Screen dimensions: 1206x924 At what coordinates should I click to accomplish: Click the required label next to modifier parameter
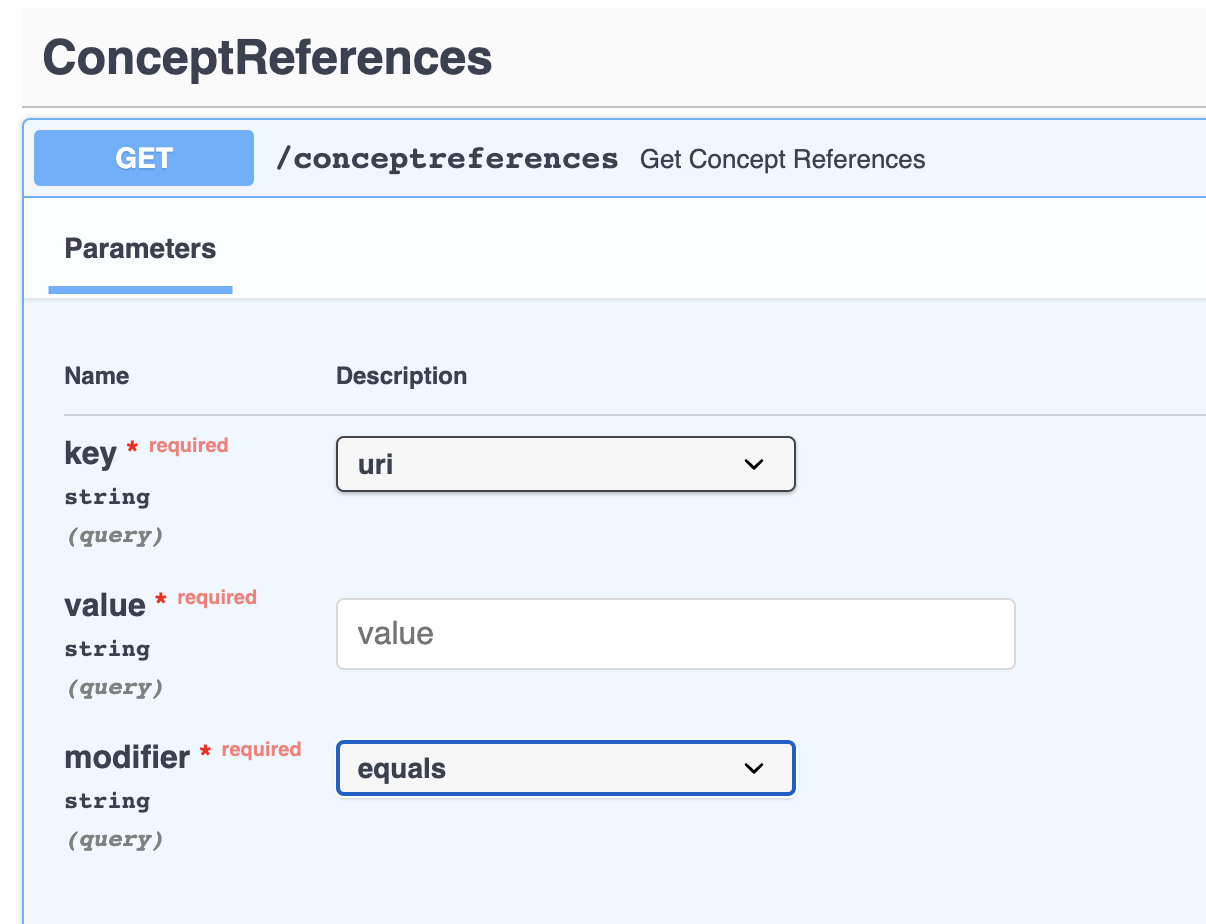(260, 749)
